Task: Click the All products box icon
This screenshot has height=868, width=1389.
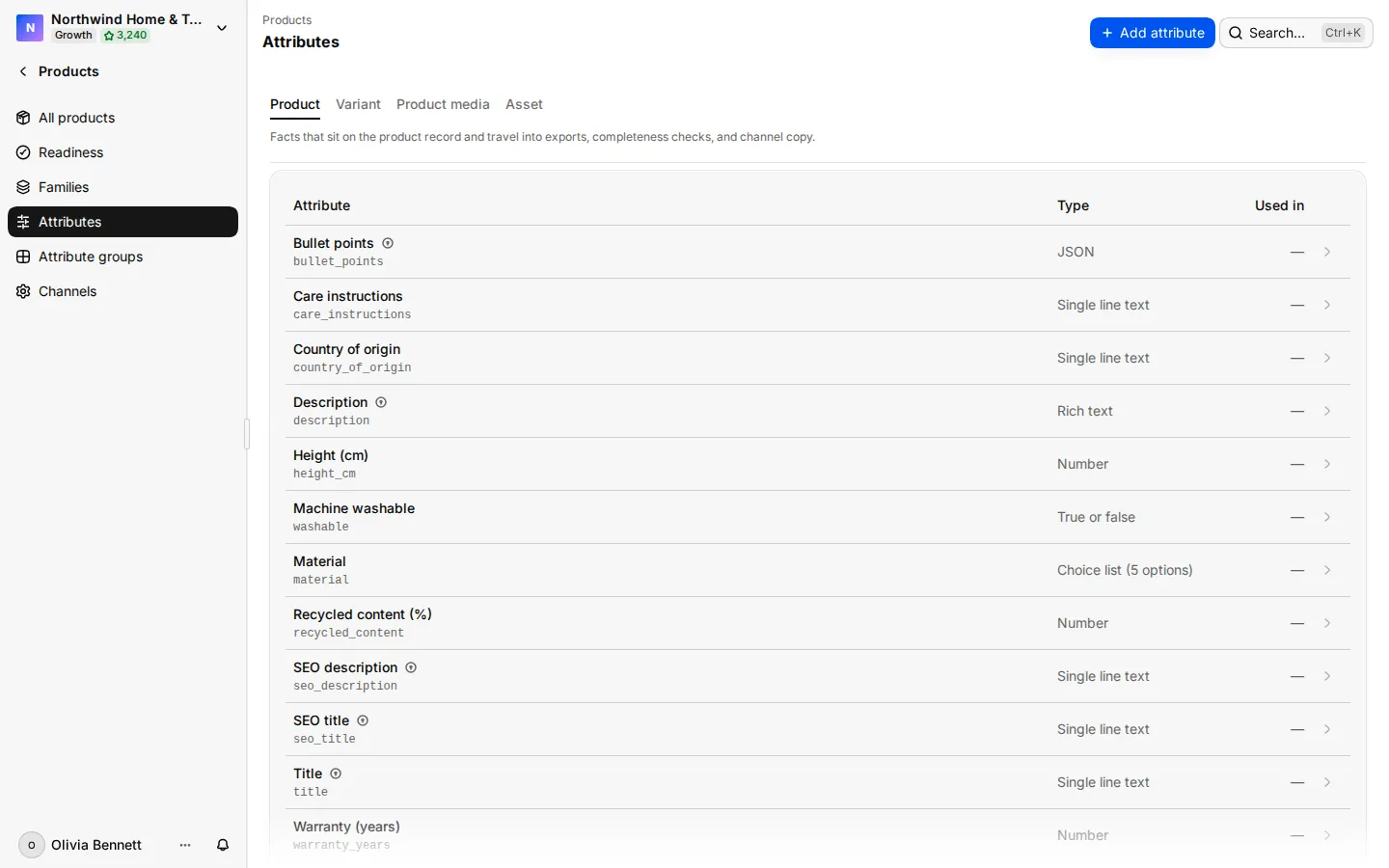Action: 23,118
